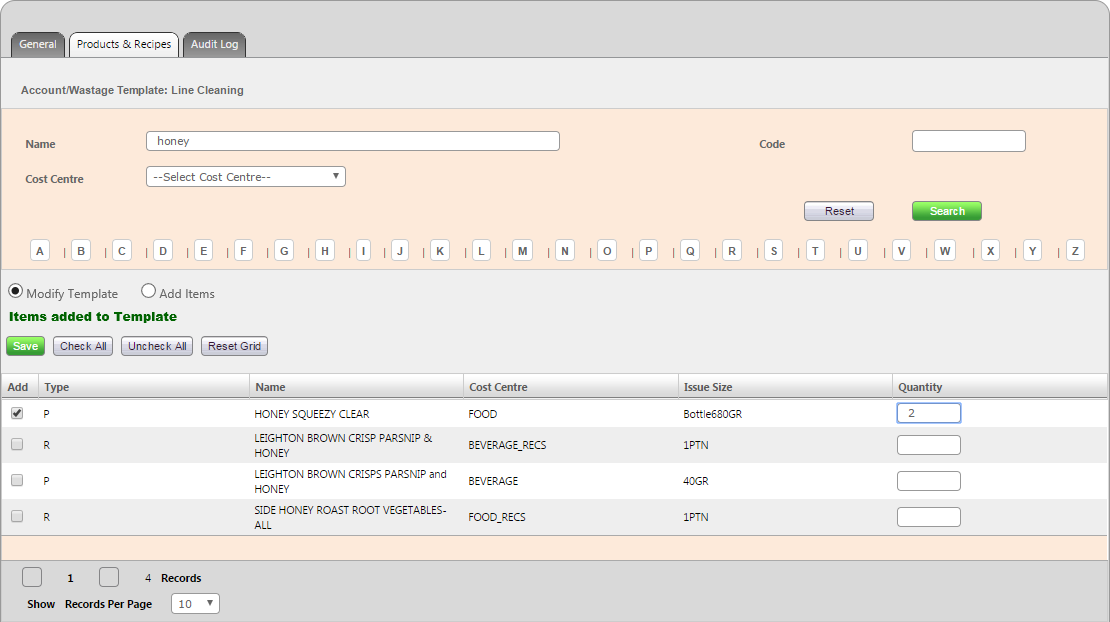1110x622 pixels.
Task: Open the Cost Centre dropdown
Action: (x=246, y=177)
